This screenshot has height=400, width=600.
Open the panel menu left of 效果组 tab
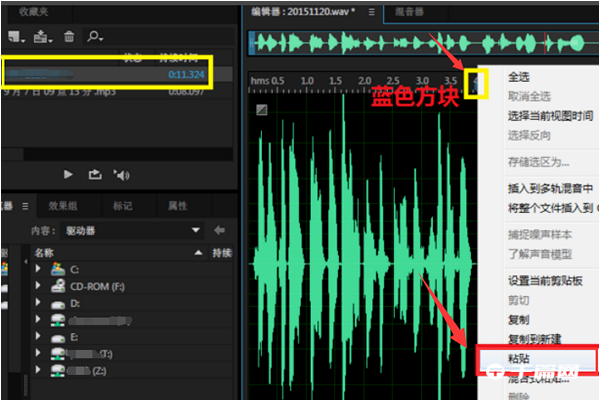25,206
